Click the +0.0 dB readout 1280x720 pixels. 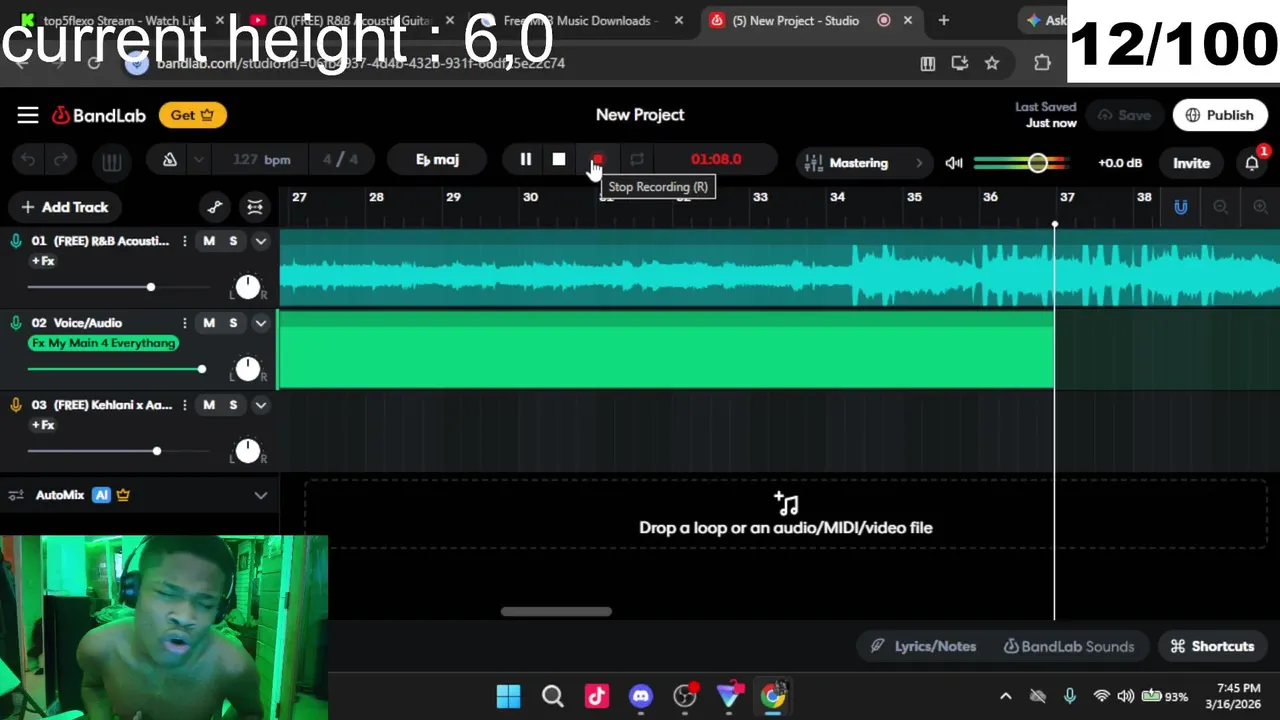(1119, 163)
